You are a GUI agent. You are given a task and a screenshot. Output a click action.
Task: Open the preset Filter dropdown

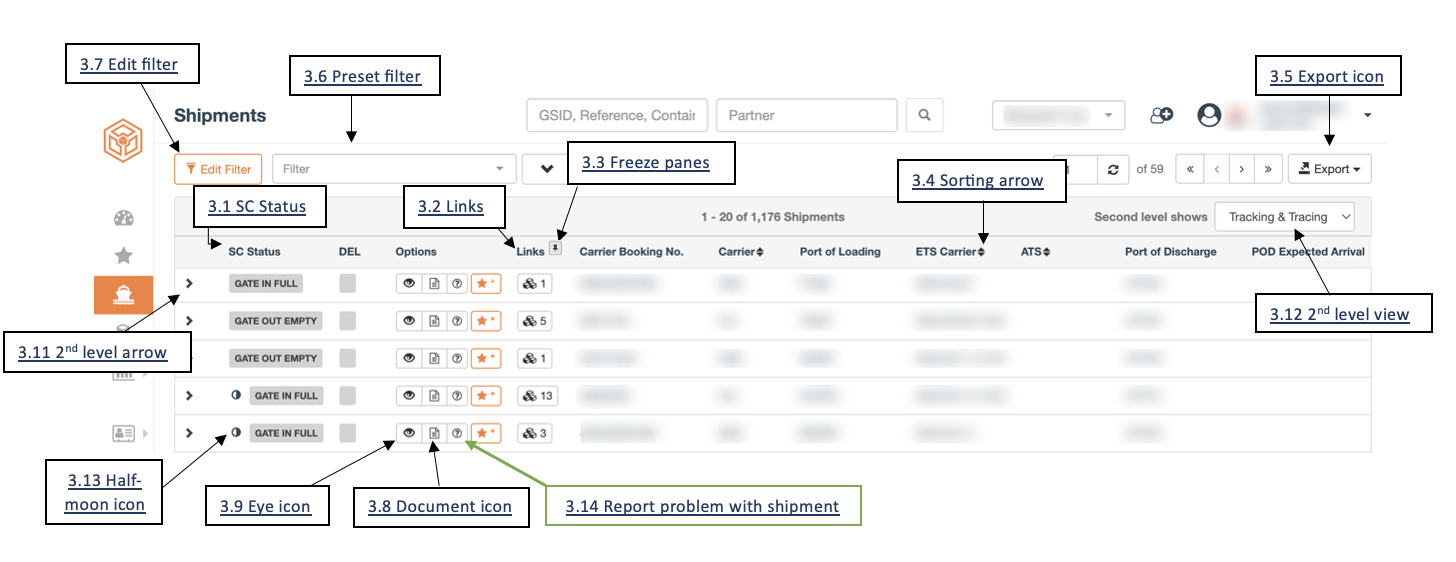pyautogui.click(x=394, y=169)
